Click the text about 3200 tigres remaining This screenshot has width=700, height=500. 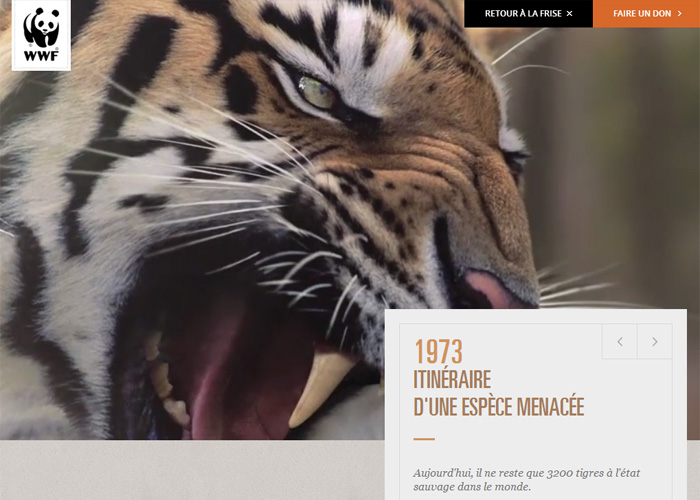click(x=526, y=479)
